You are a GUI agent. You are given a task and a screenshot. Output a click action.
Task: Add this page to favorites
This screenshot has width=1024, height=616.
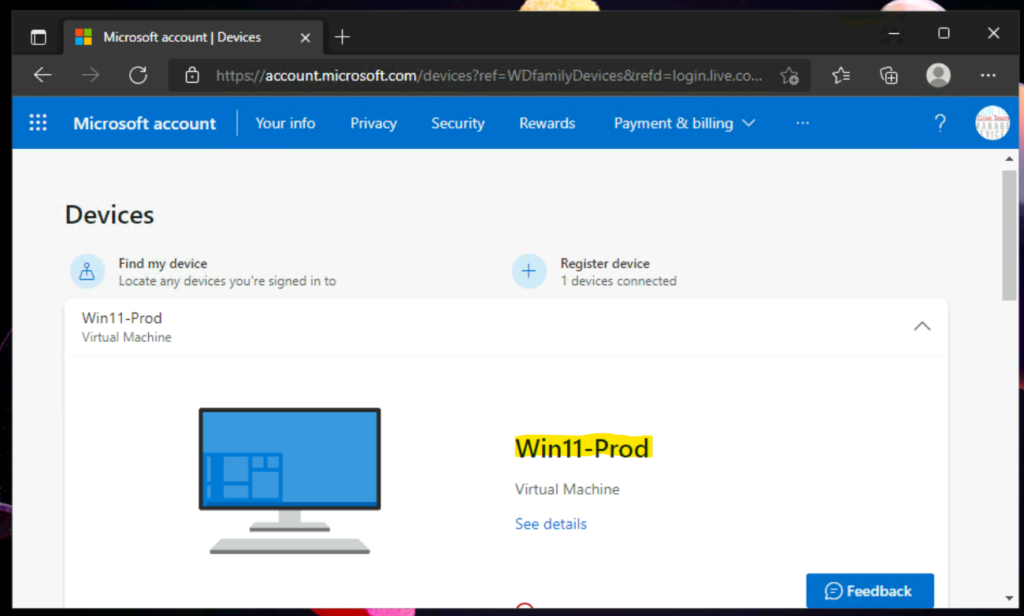click(790, 76)
